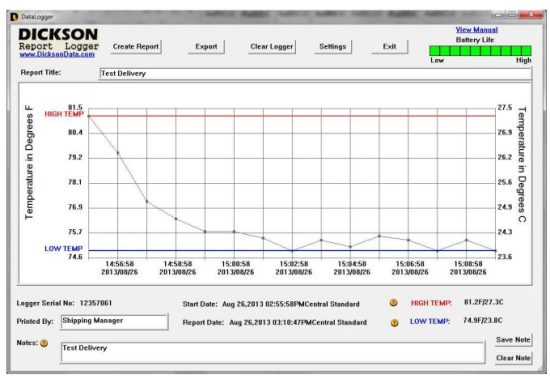This screenshot has width=550, height=383.
Task: Click the Create Report button
Action: [136, 47]
